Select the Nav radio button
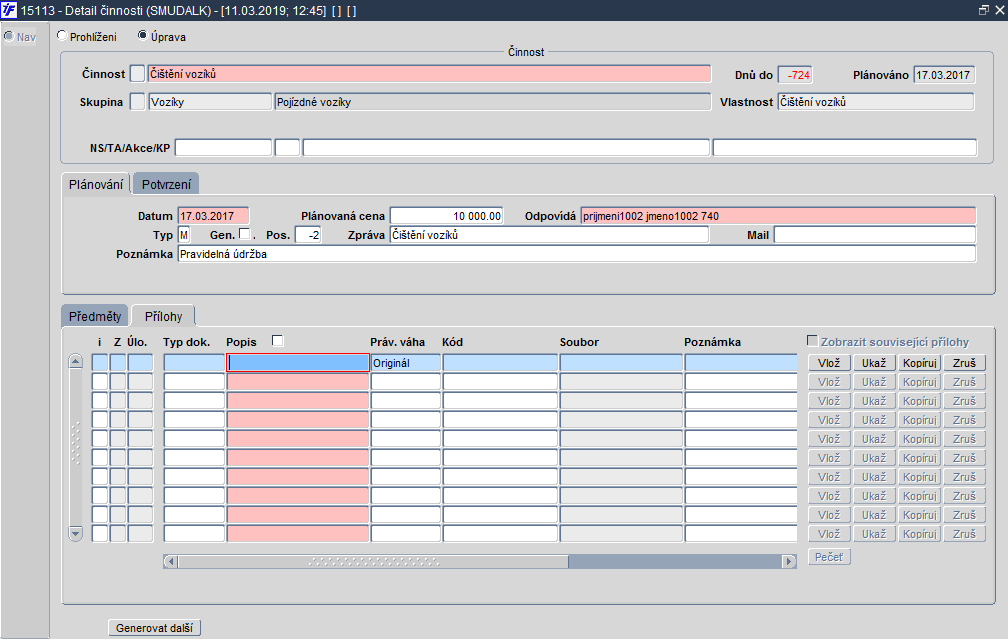This screenshot has width=1008, height=639. pyautogui.click(x=9, y=37)
